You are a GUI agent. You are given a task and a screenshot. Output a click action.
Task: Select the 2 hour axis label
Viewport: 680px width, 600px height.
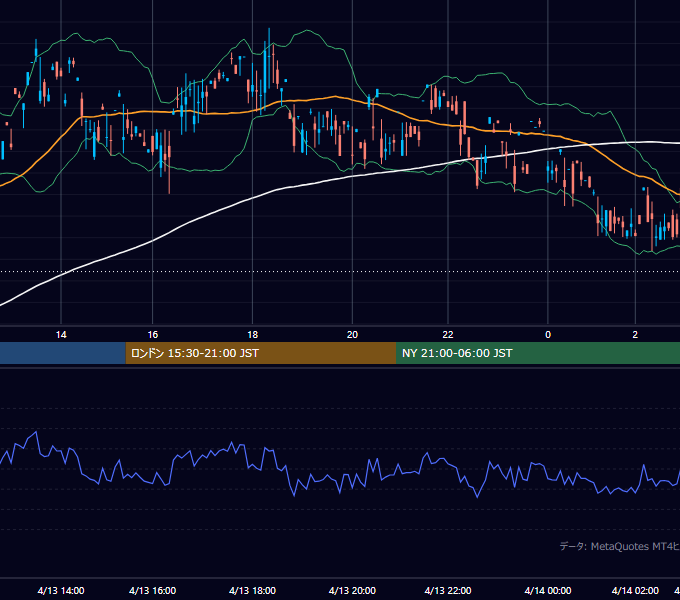(x=635, y=335)
